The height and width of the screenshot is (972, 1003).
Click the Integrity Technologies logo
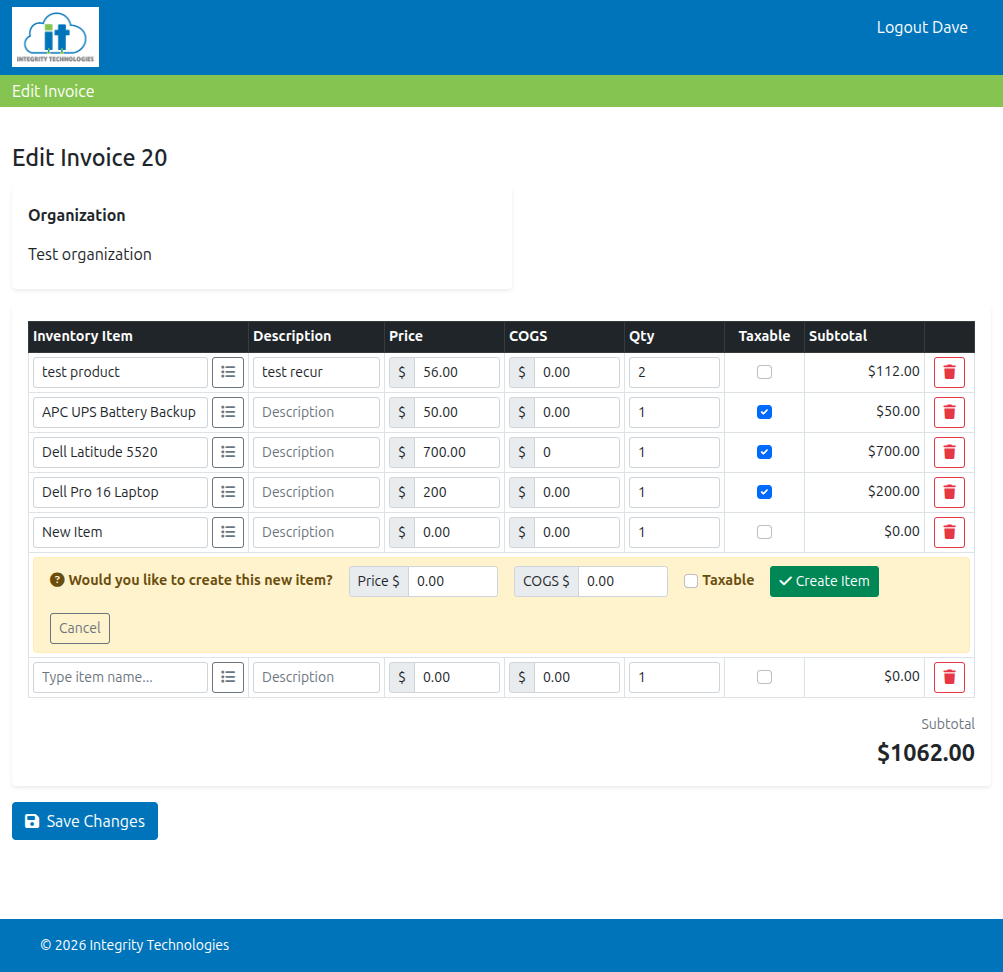click(x=56, y=37)
